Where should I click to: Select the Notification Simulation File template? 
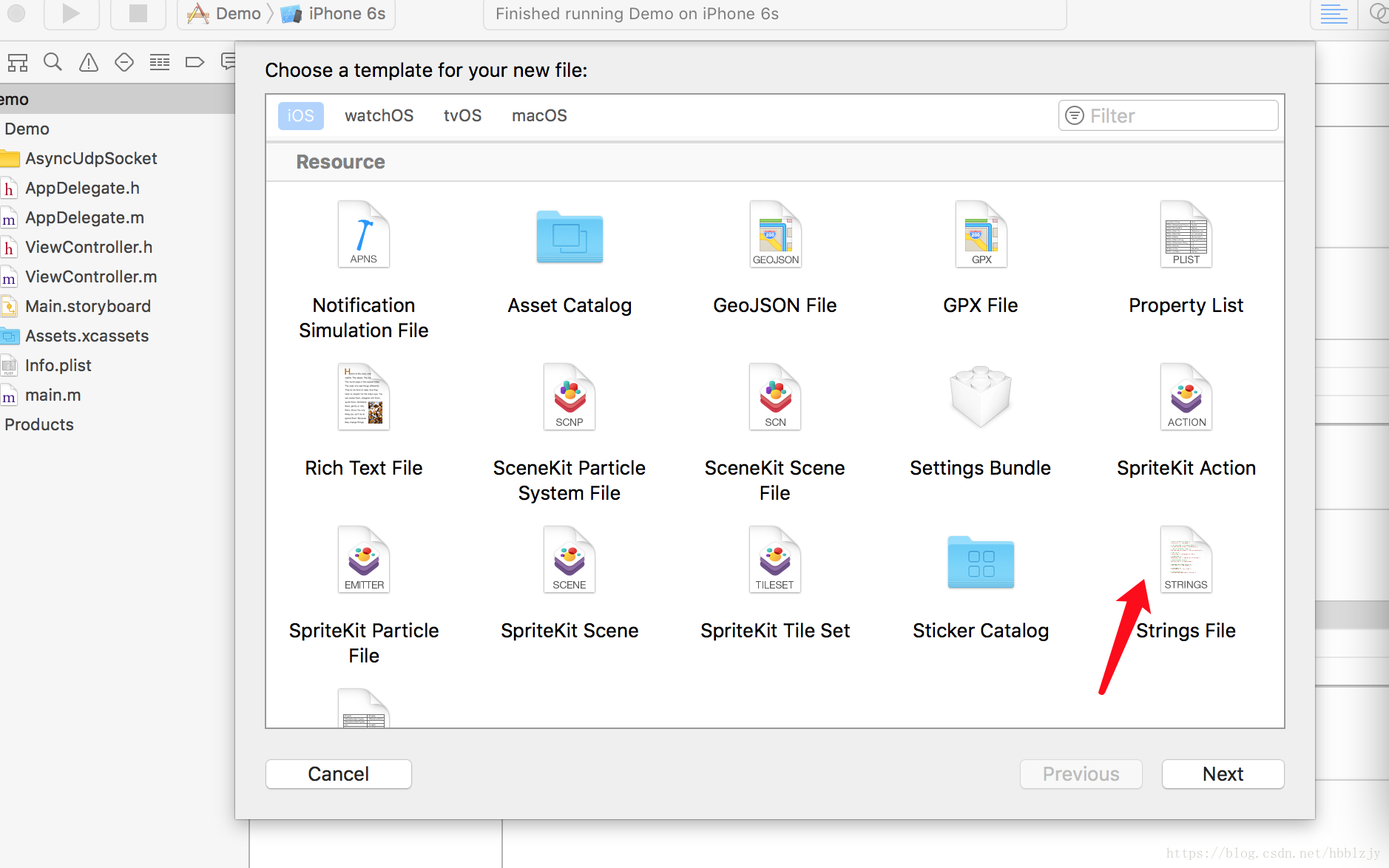click(x=363, y=271)
